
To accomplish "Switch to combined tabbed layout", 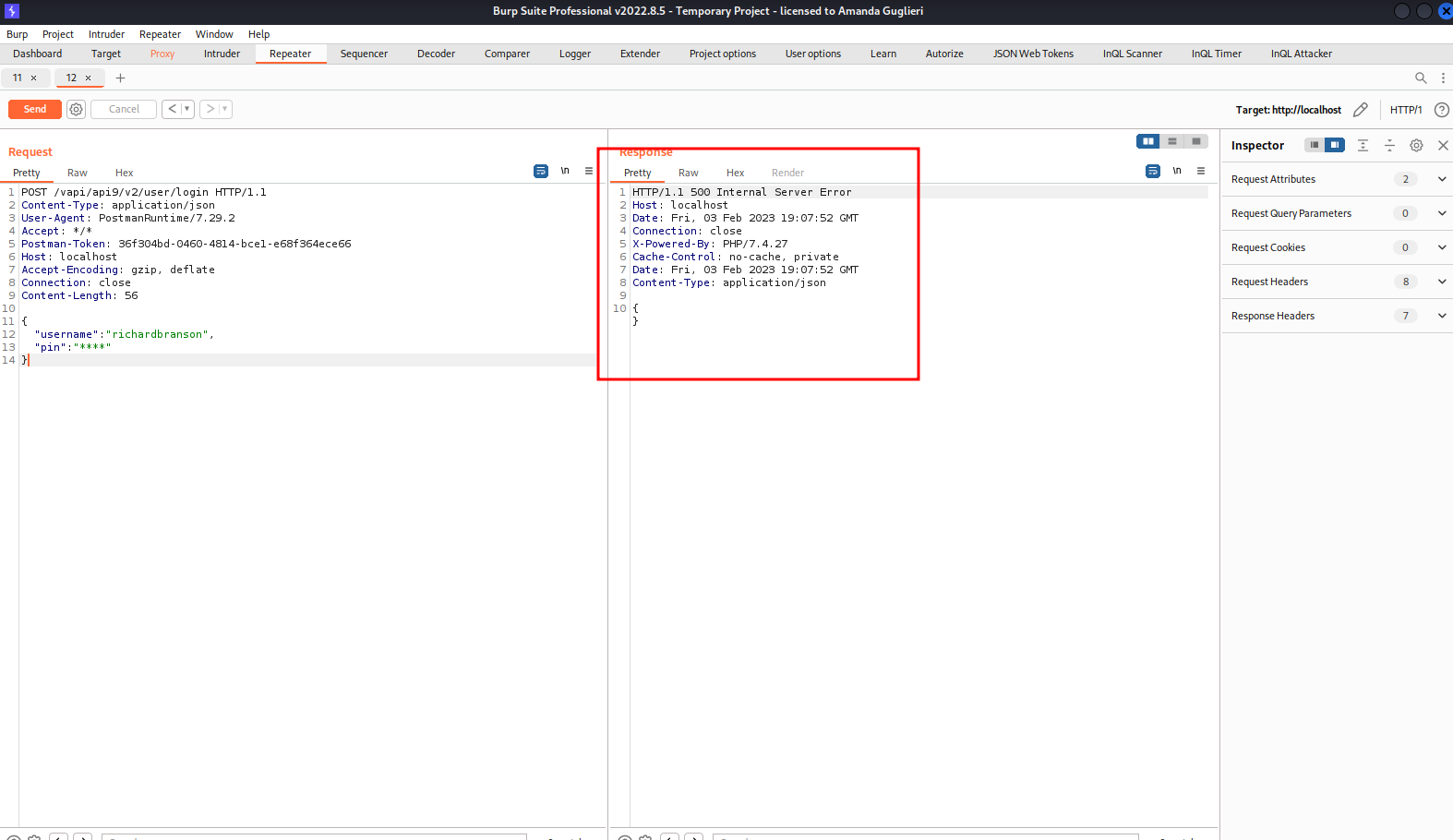I will (1196, 141).
